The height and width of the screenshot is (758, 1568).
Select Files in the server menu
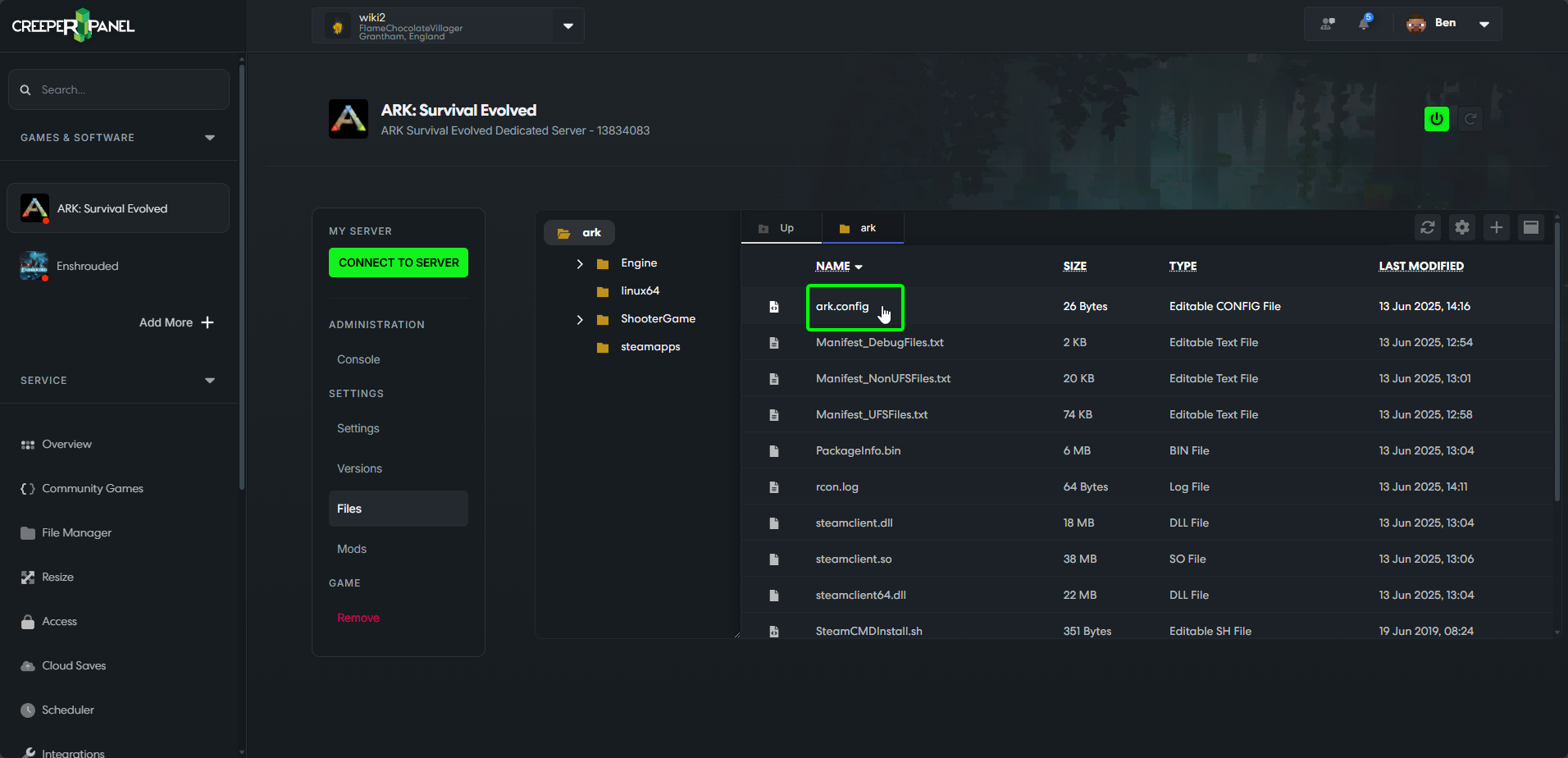coord(399,509)
